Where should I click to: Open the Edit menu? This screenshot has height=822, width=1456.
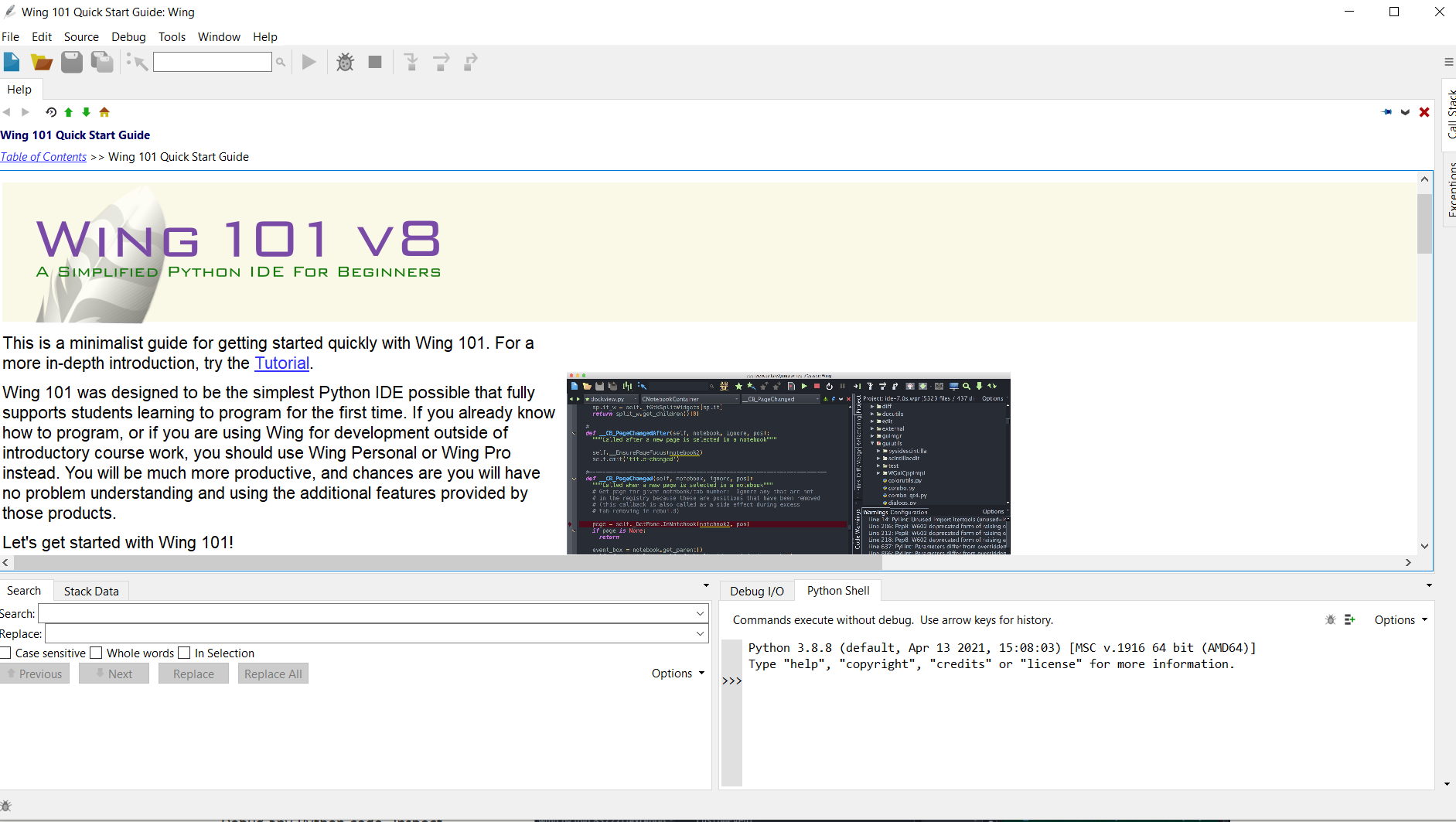(42, 36)
